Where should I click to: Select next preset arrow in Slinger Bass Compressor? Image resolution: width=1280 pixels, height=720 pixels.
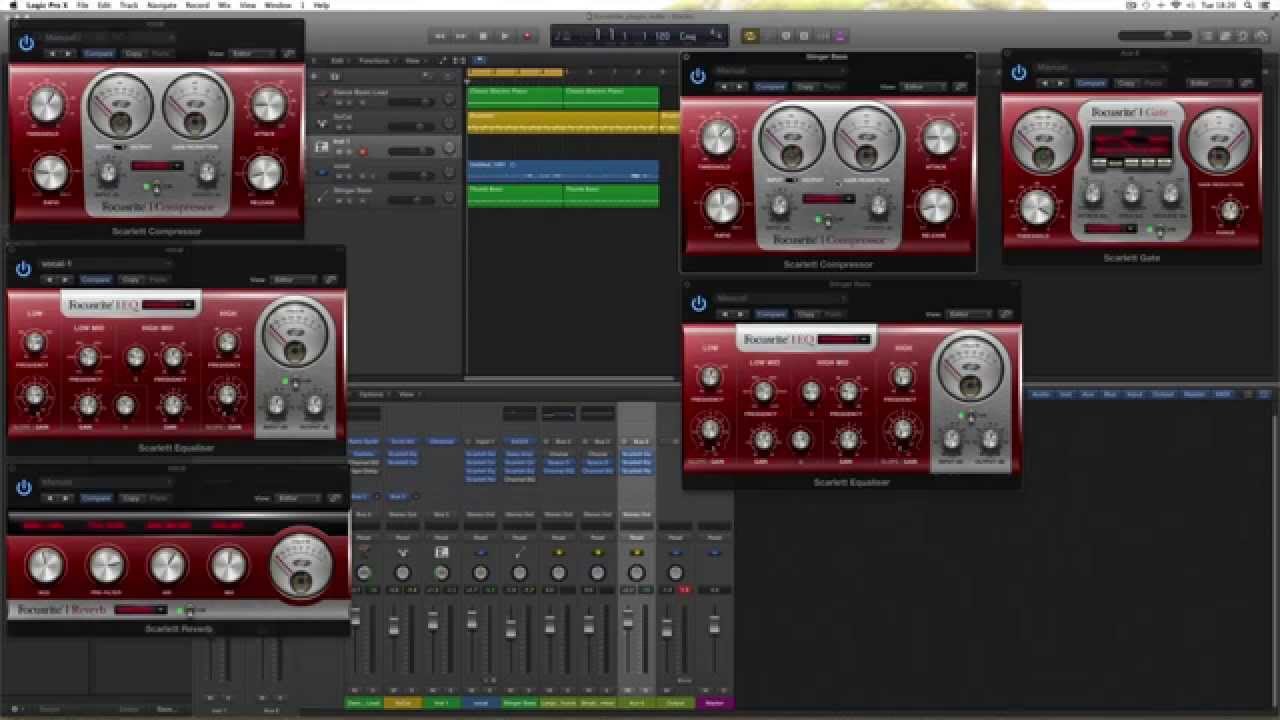(738, 87)
